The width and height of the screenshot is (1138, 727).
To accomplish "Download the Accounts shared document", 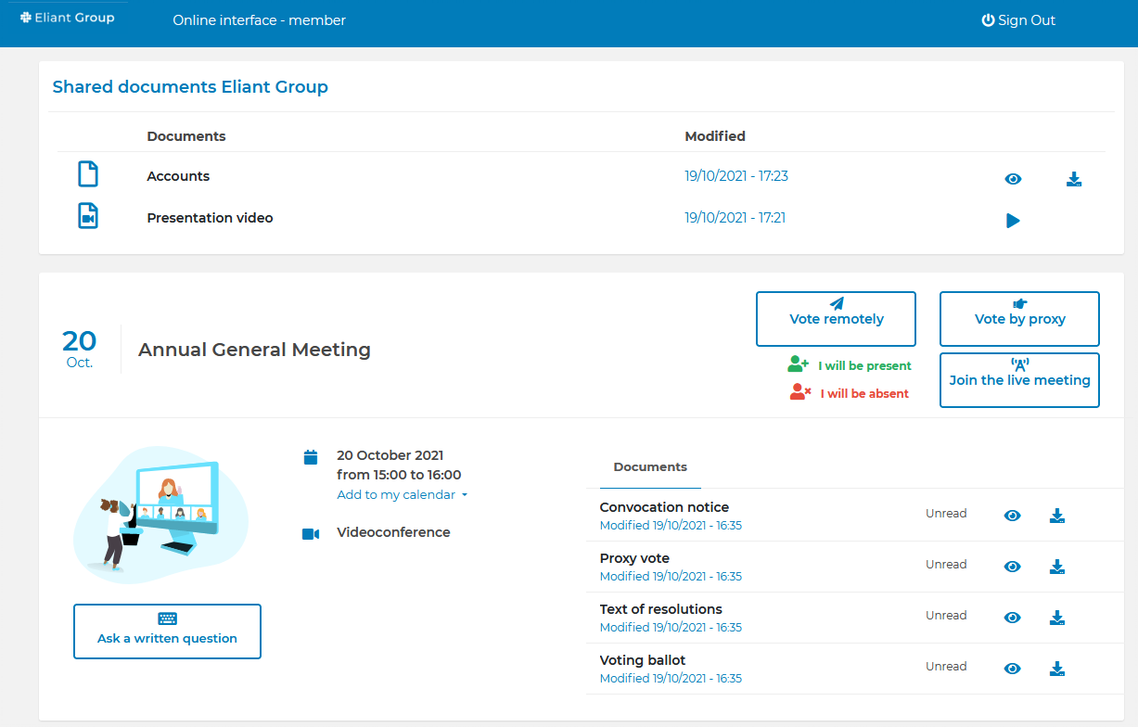I will [x=1074, y=179].
